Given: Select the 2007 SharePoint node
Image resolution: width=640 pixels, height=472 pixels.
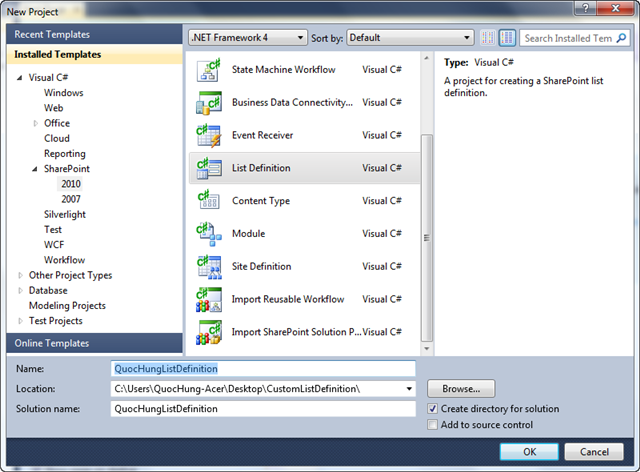Looking at the screenshot, I should click(x=71, y=199).
